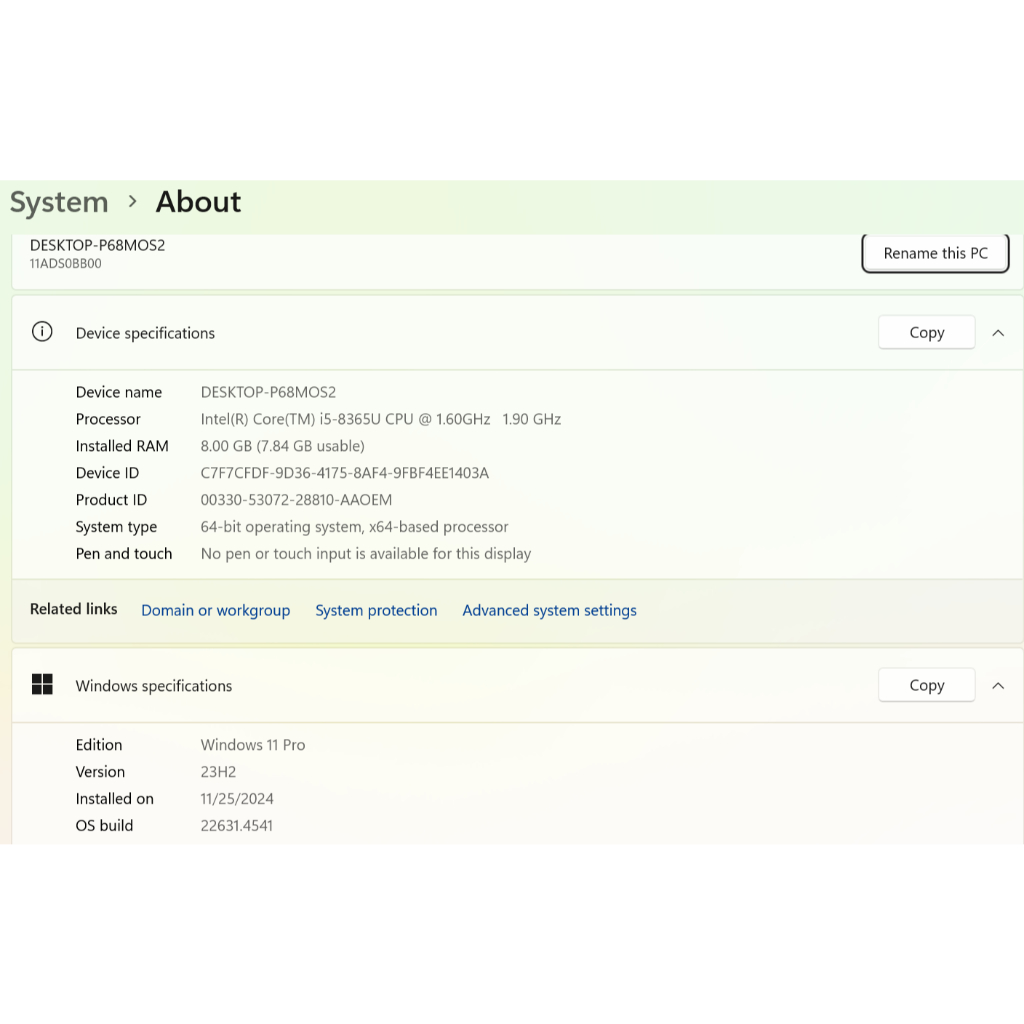Click the DESKTOP-P68MOS2 name at the top
This screenshot has height=1024, width=1024.
click(97, 245)
